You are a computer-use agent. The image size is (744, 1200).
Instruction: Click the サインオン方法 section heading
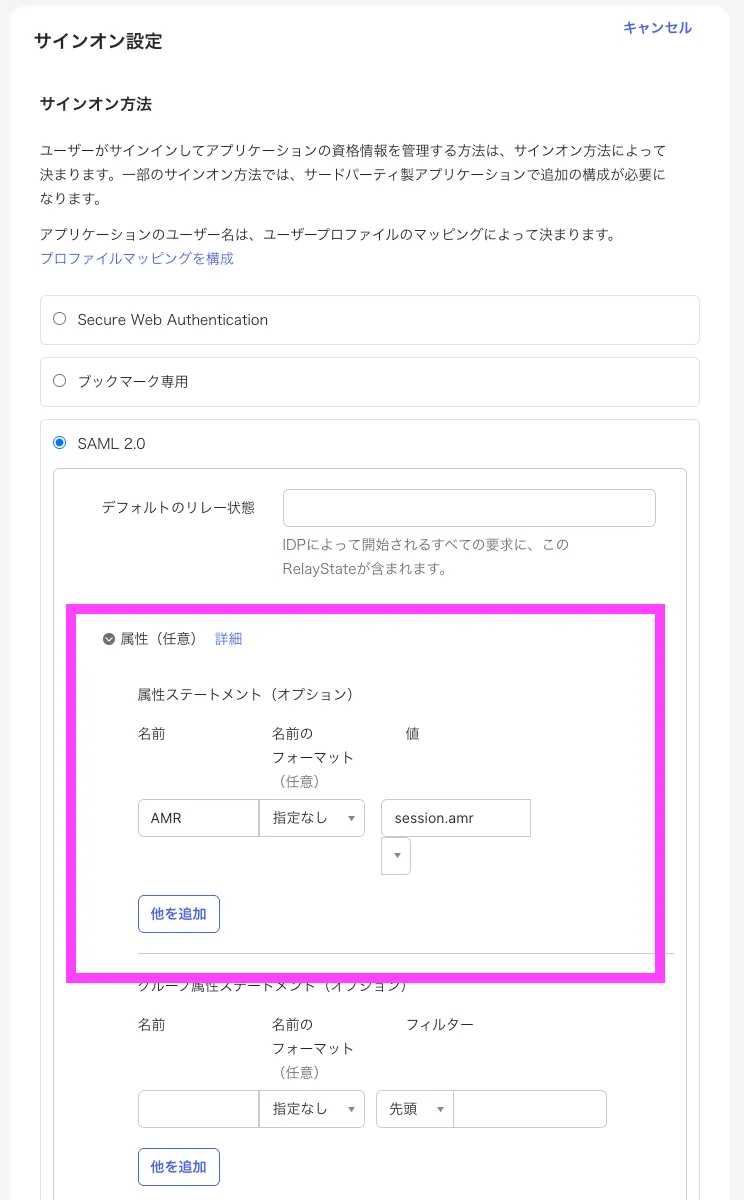95,104
